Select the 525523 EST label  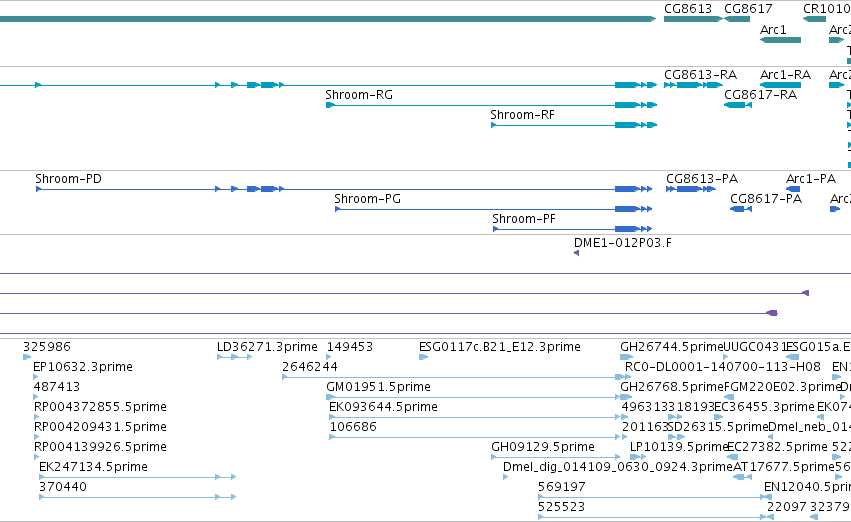tap(562, 507)
